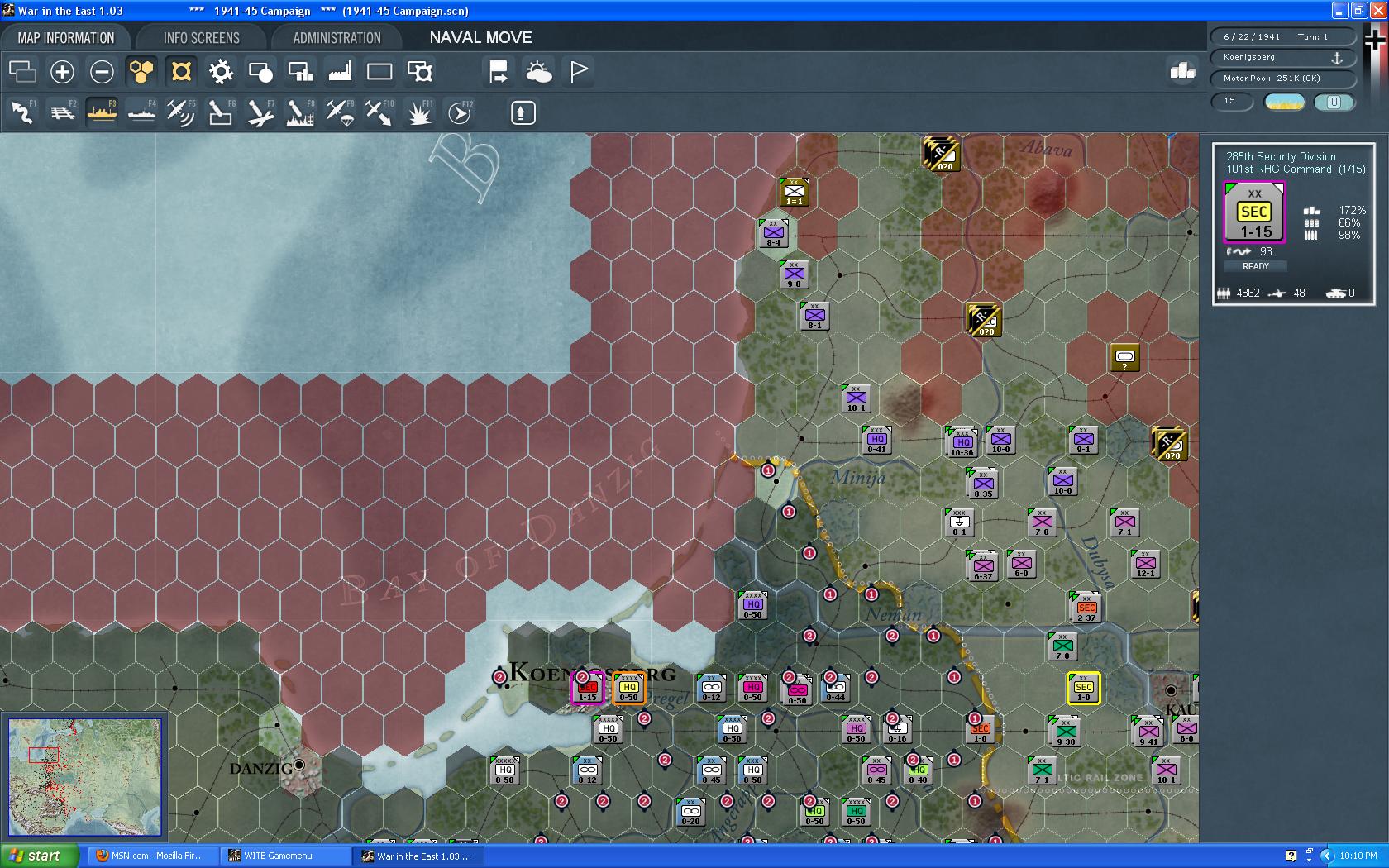This screenshot has width=1389, height=868.
Task: Select the F4 ship mode icon
Action: [x=142, y=112]
